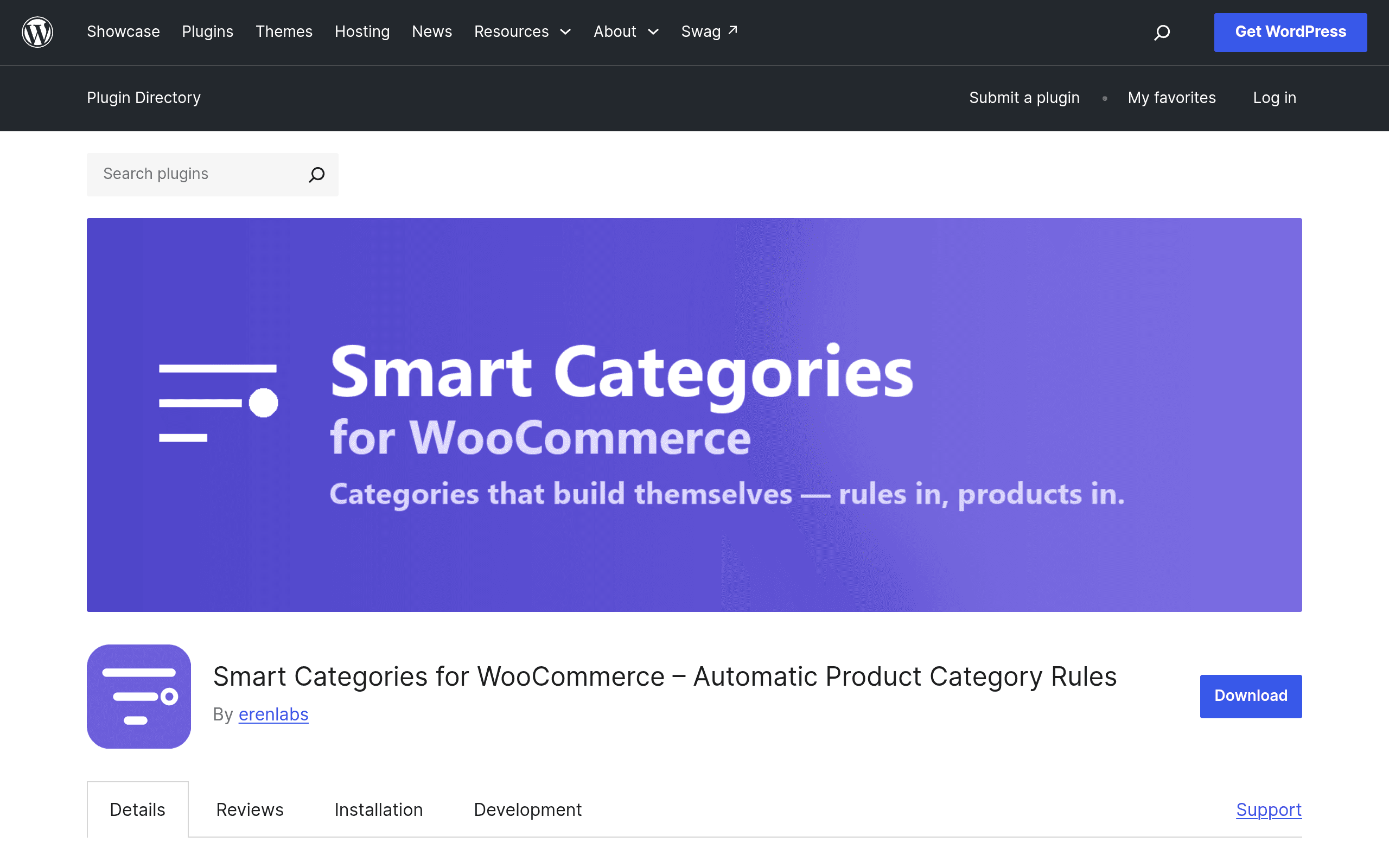The image size is (1389, 868).
Task: Open the Plugin Directory link
Action: point(144,98)
